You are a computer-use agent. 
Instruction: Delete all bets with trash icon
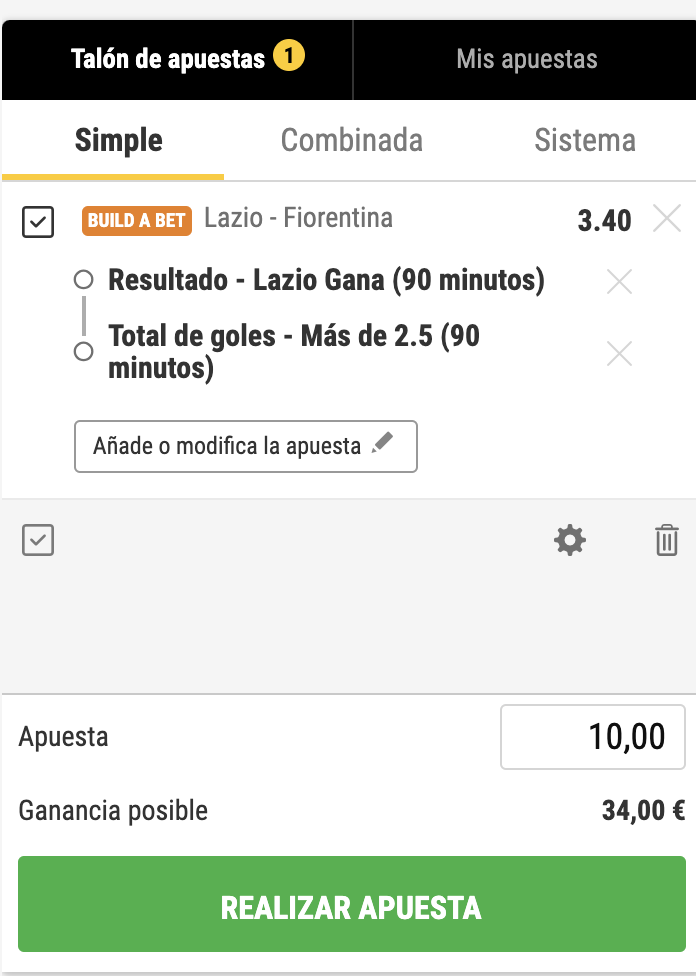[x=666, y=541]
